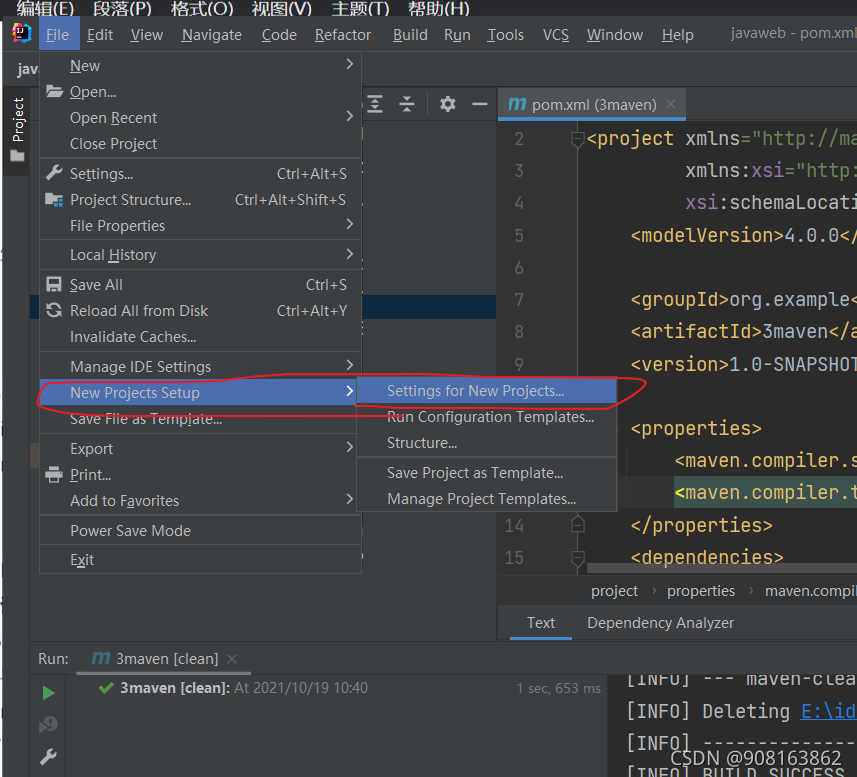Expand File Properties submenu

(350, 224)
